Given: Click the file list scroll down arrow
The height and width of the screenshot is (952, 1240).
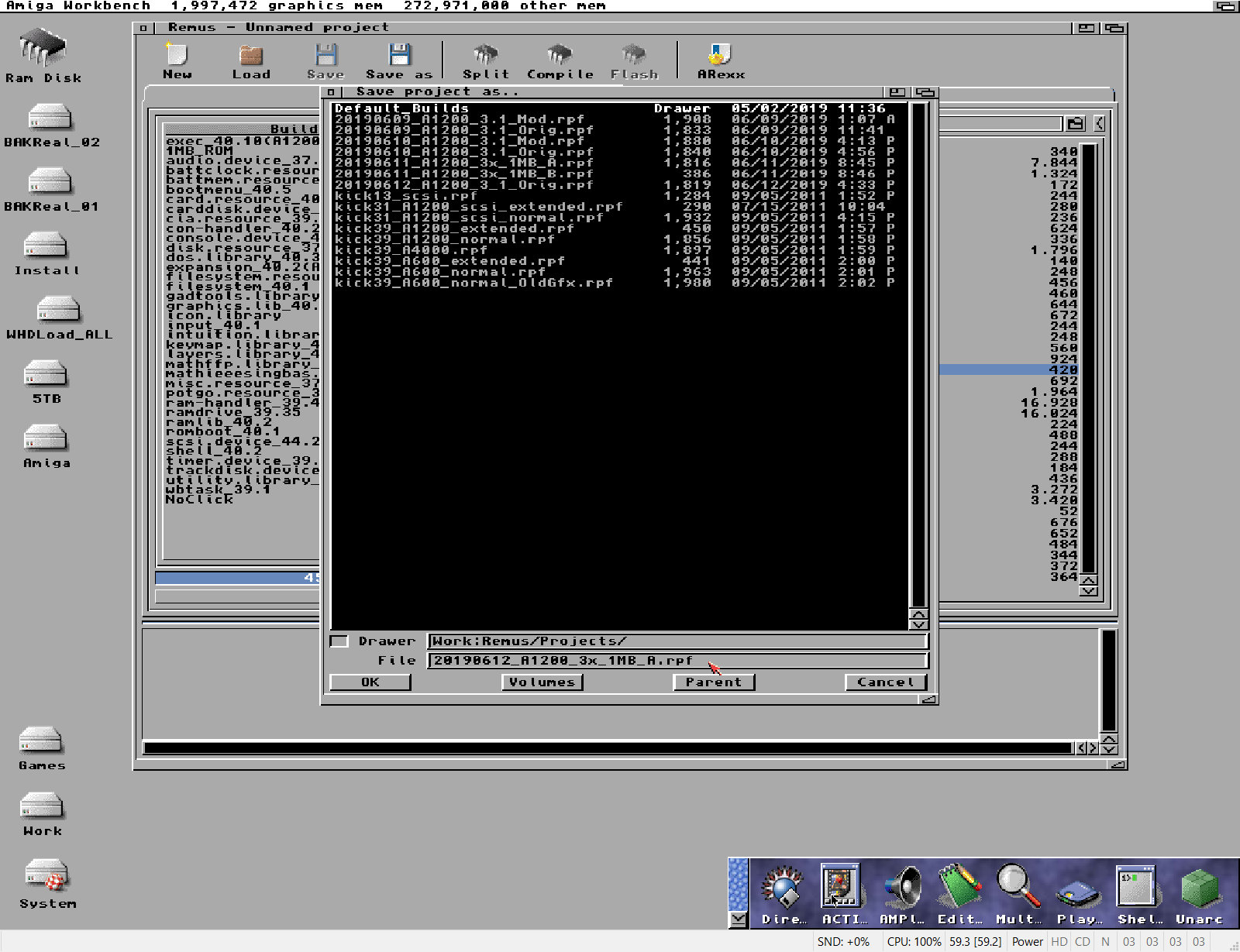Looking at the screenshot, I should tap(919, 625).
